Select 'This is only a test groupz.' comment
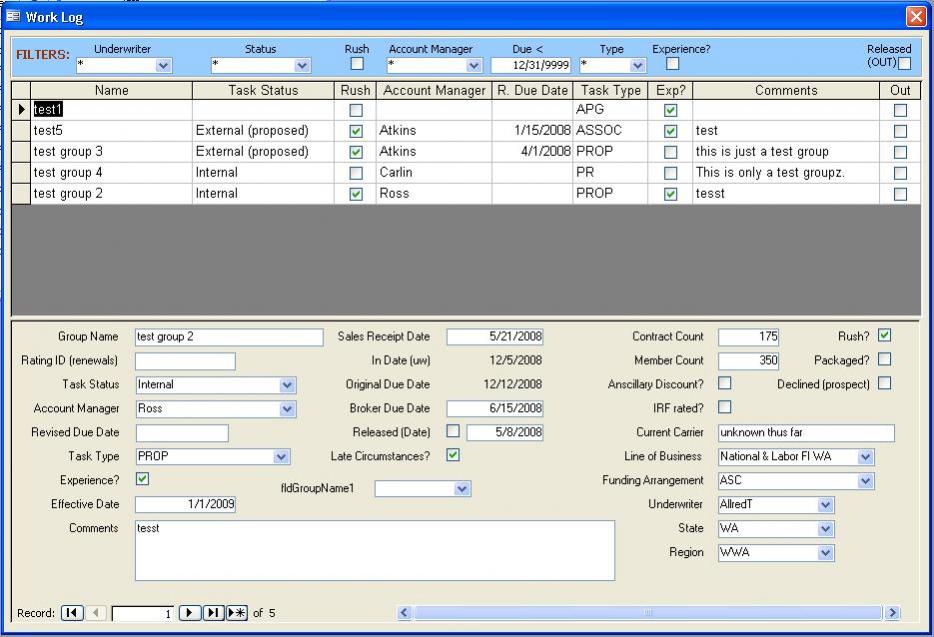 [x=786, y=172]
